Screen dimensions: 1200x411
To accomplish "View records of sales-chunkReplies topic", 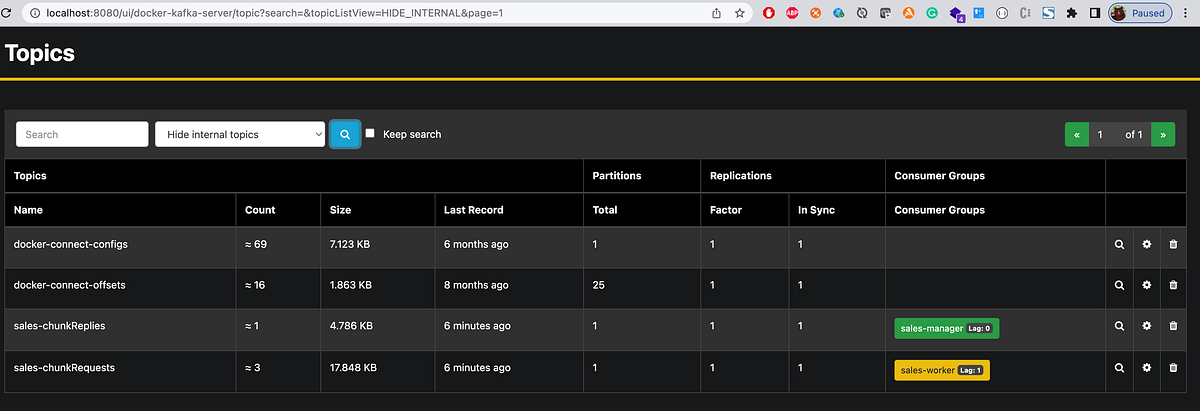I will 1119,326.
